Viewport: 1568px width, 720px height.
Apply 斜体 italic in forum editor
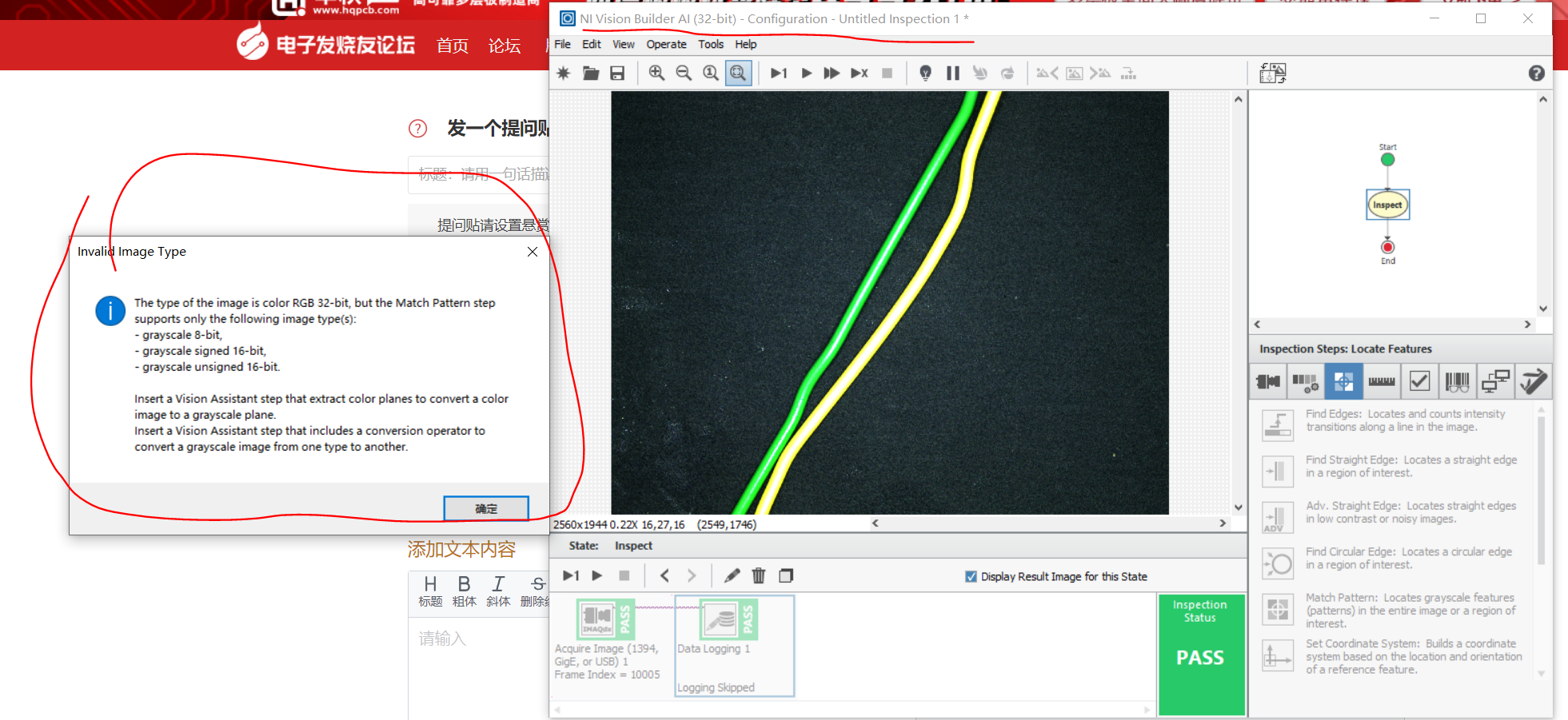(x=498, y=591)
